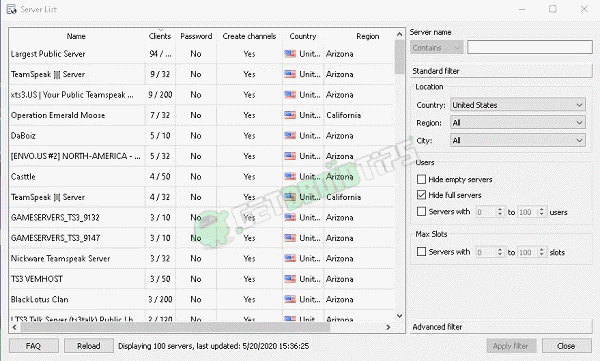Screen dimensions: 600x361
Task: Sort the list by Clients column header
Action: [160, 36]
